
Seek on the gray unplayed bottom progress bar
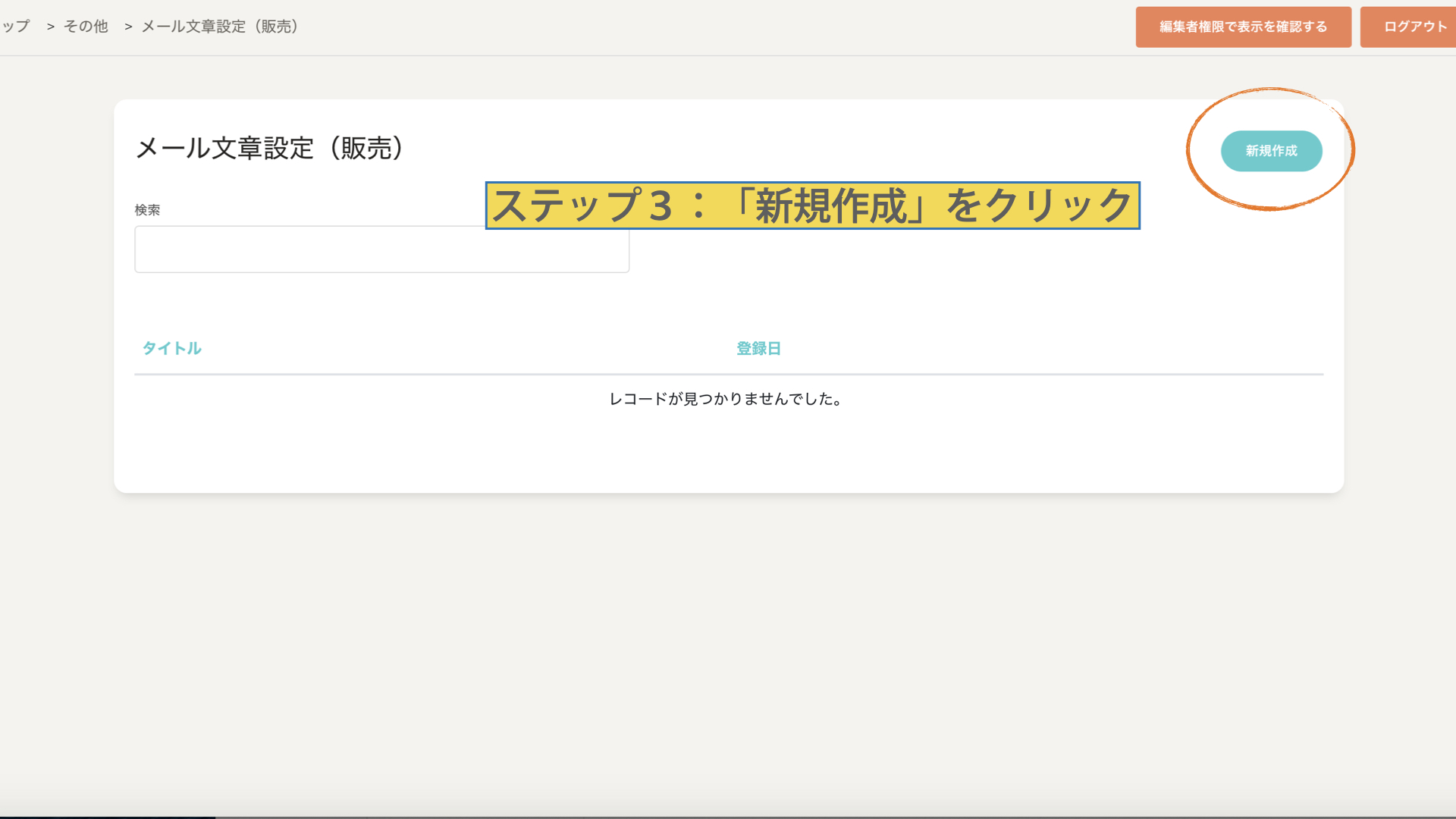[x=834, y=817]
